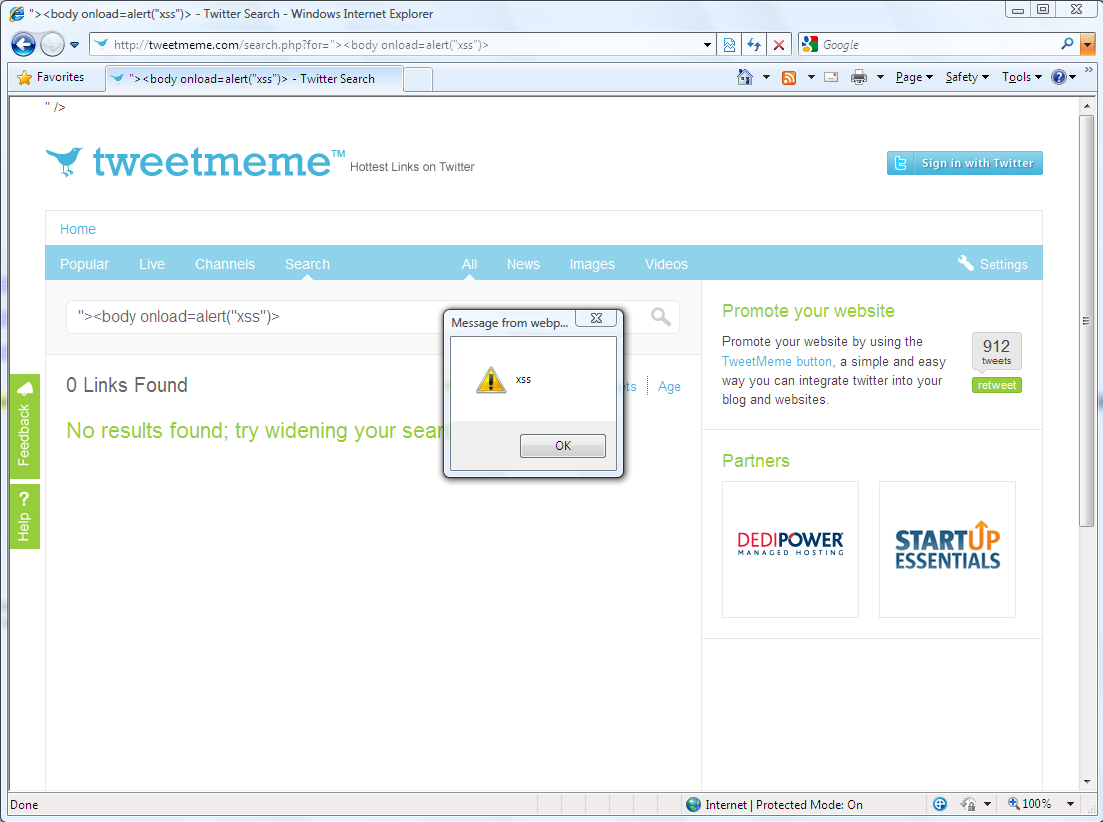Image resolution: width=1103 pixels, height=822 pixels.
Task: Click the scrollbar down arrow
Action: click(x=1087, y=781)
